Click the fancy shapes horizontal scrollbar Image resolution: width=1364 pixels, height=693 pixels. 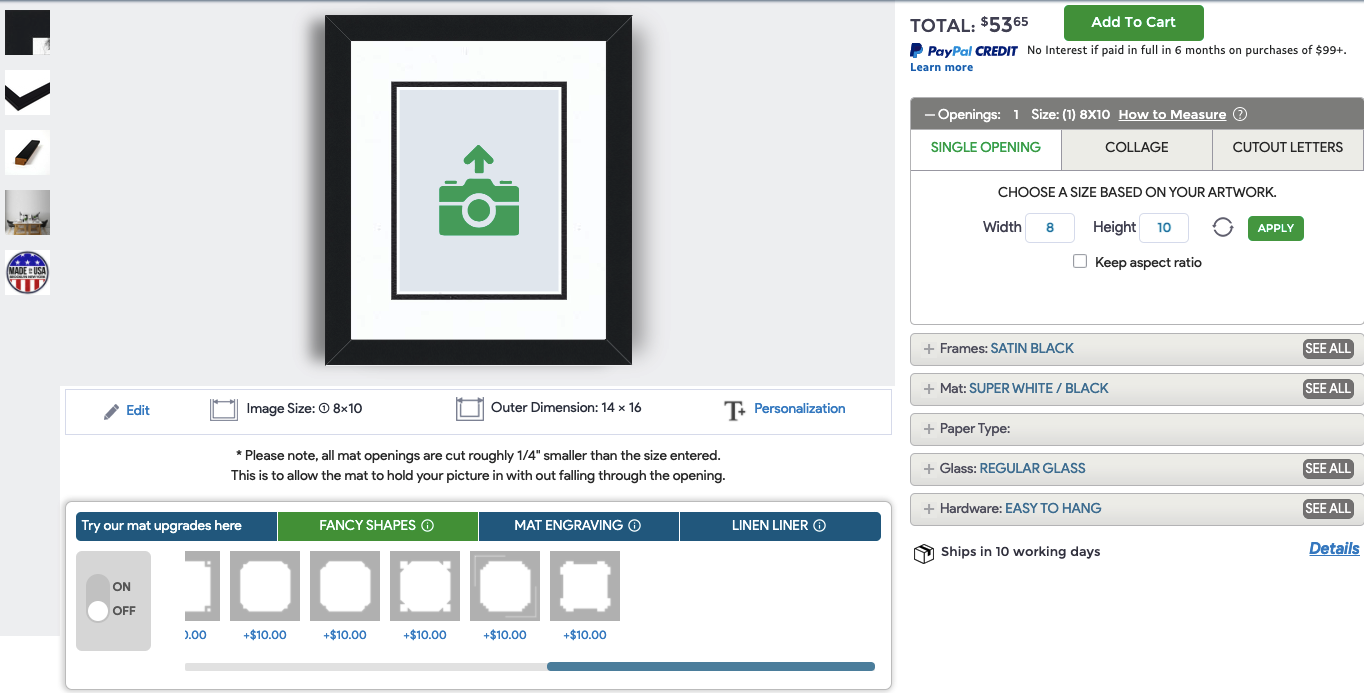click(710, 667)
